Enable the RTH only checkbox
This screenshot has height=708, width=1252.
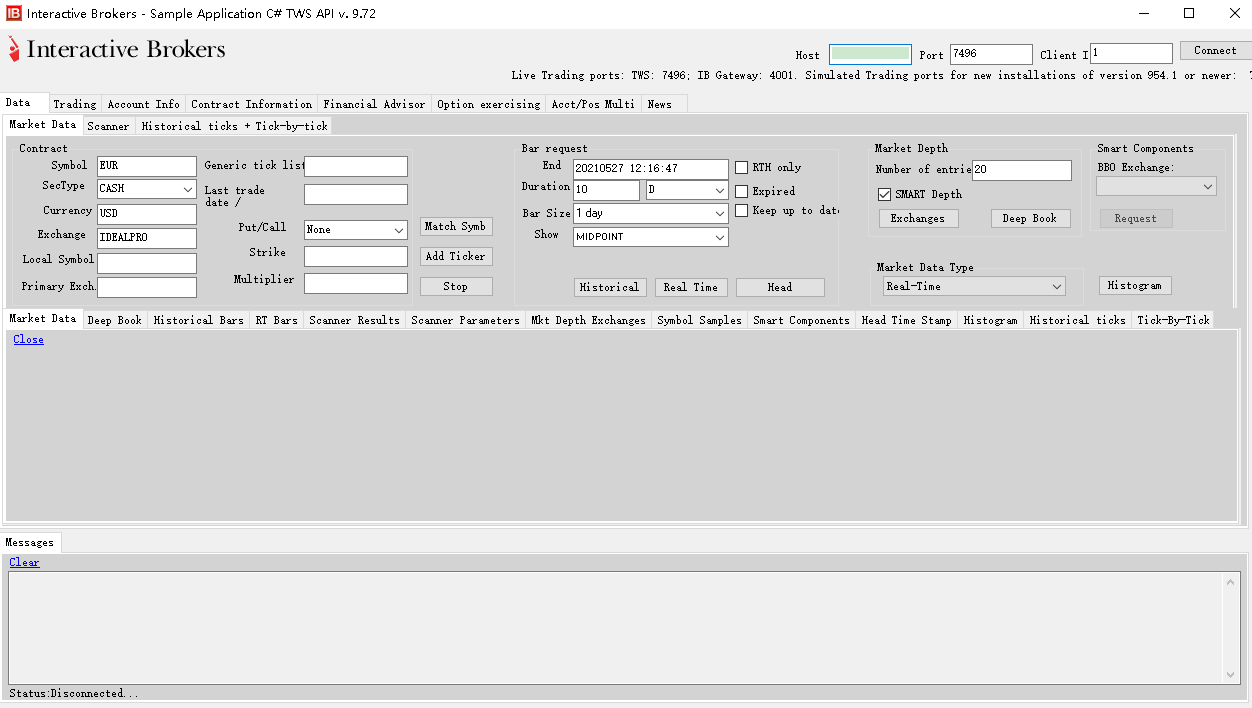point(742,167)
